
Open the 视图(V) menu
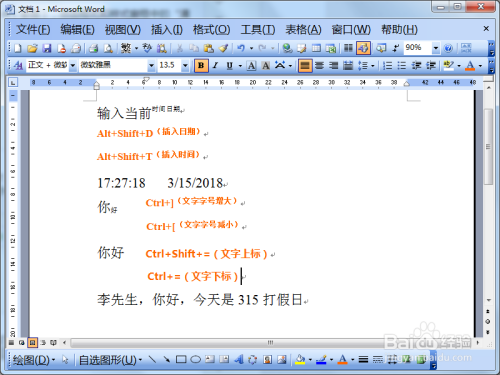pos(123,30)
